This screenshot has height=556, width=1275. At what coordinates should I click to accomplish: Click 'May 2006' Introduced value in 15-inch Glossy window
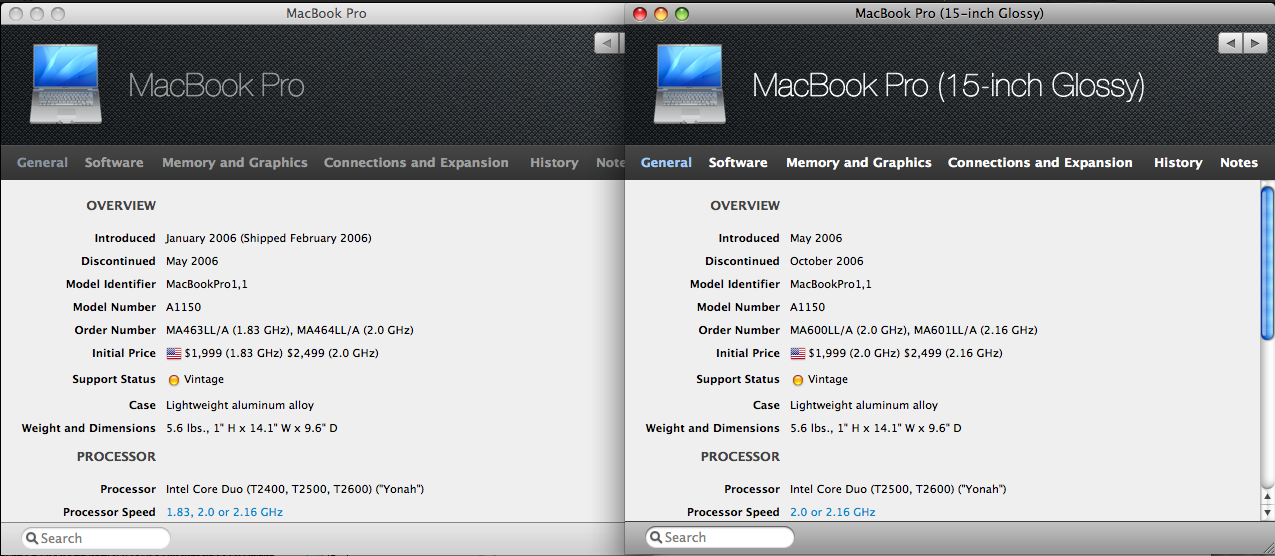(x=816, y=238)
